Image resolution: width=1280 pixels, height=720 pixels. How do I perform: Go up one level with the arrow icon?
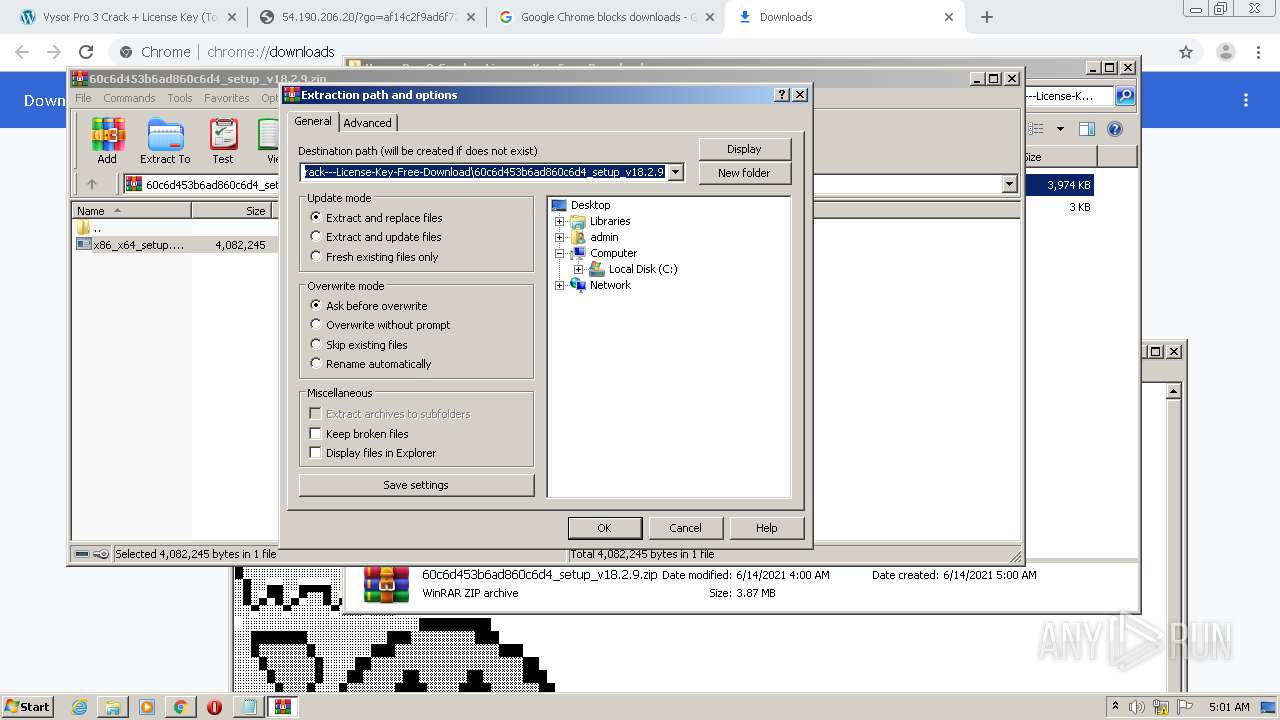pos(92,184)
